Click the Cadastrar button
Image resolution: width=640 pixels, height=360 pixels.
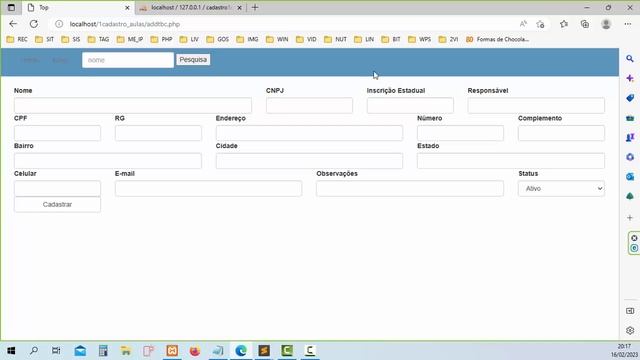(57, 204)
